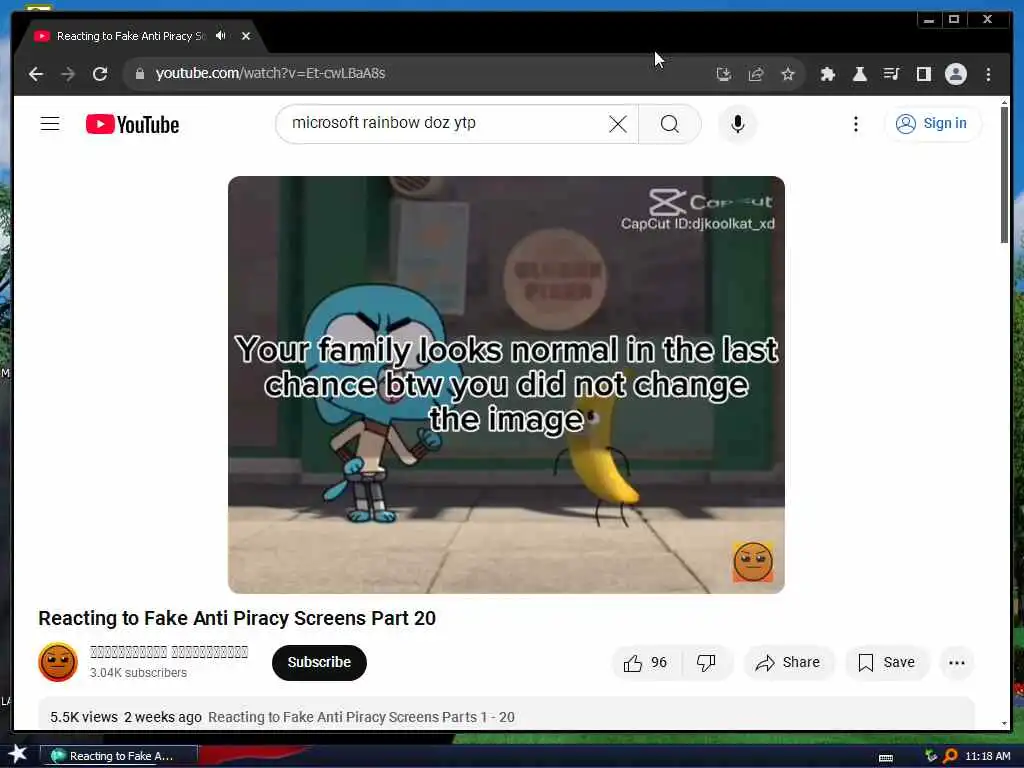1024x768 pixels.
Task: Click the Sign in button
Action: [x=932, y=123]
